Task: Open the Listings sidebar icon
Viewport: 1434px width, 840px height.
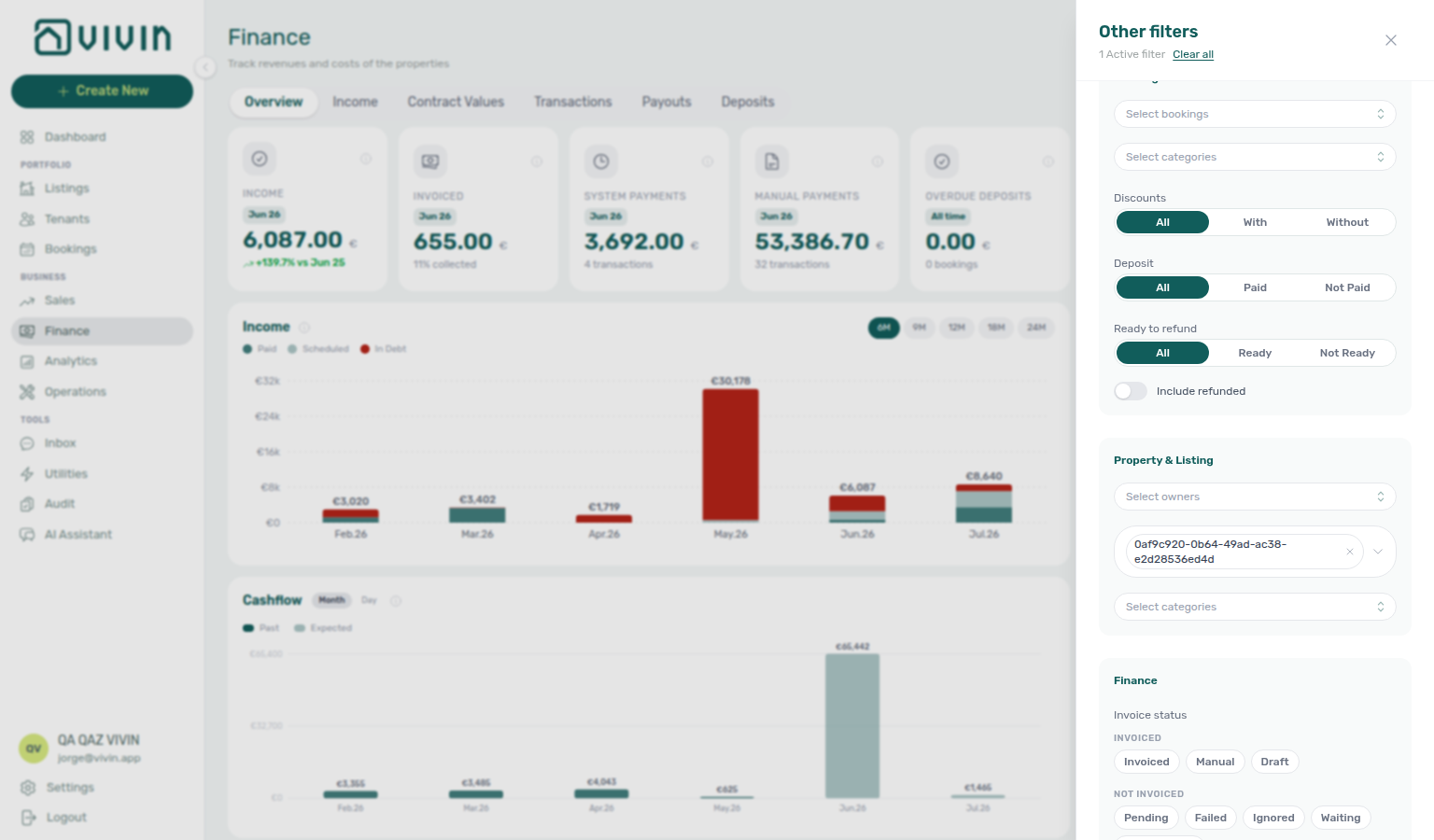Action: coord(27,189)
